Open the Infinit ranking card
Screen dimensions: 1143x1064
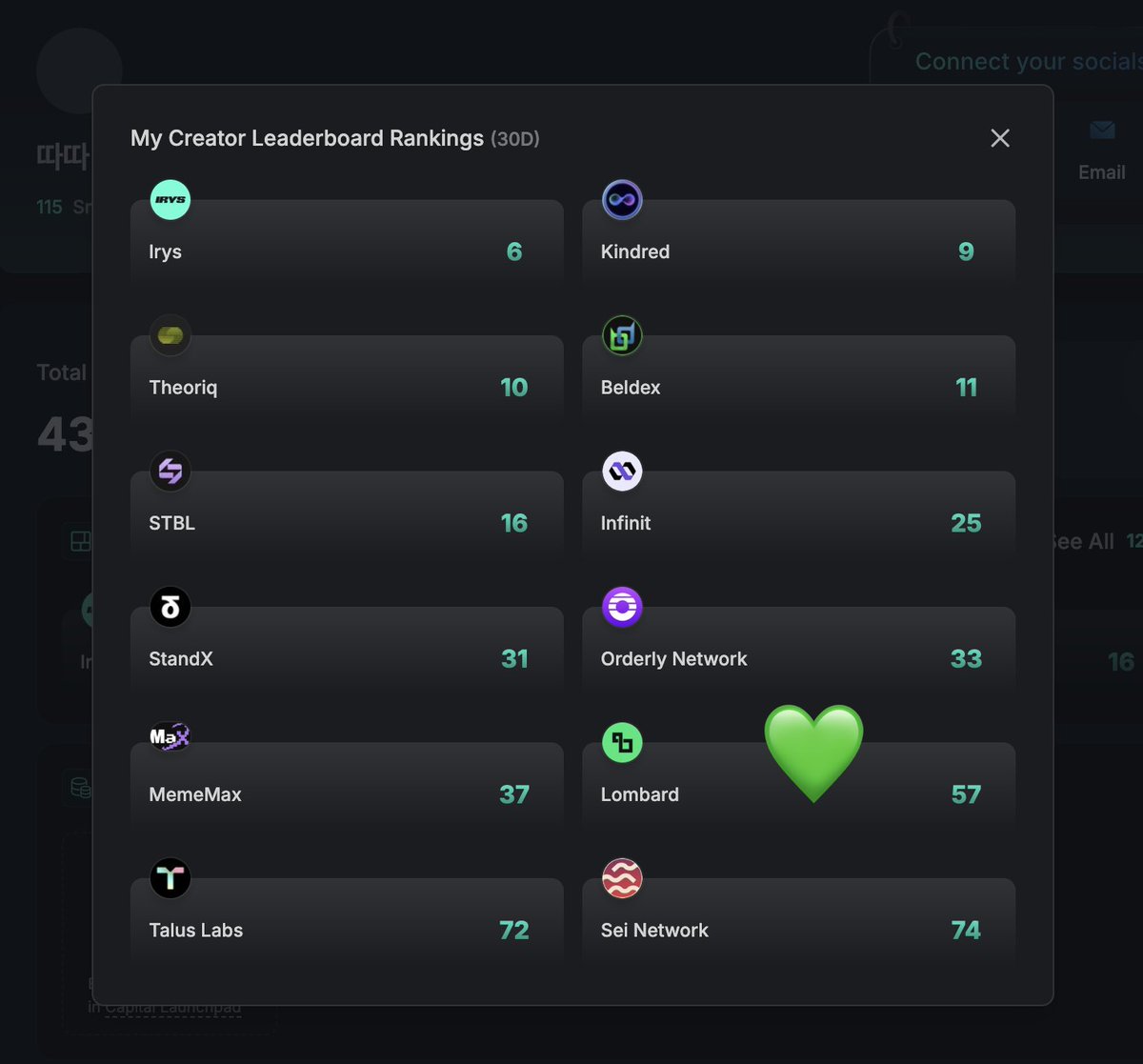(x=798, y=513)
